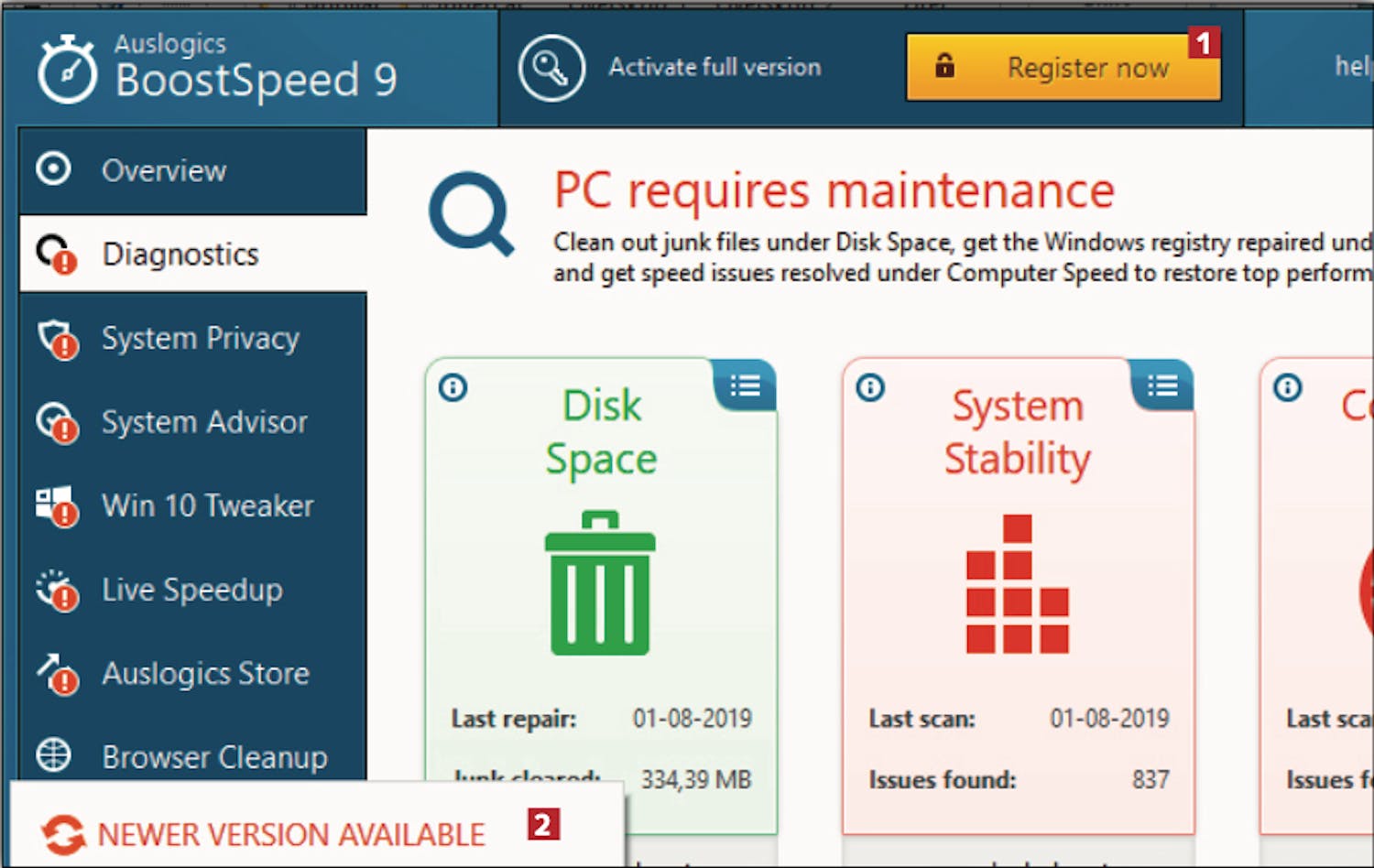Viewport: 1374px width, 868px height.
Task: Expand the System Stability details list
Action: click(1162, 385)
